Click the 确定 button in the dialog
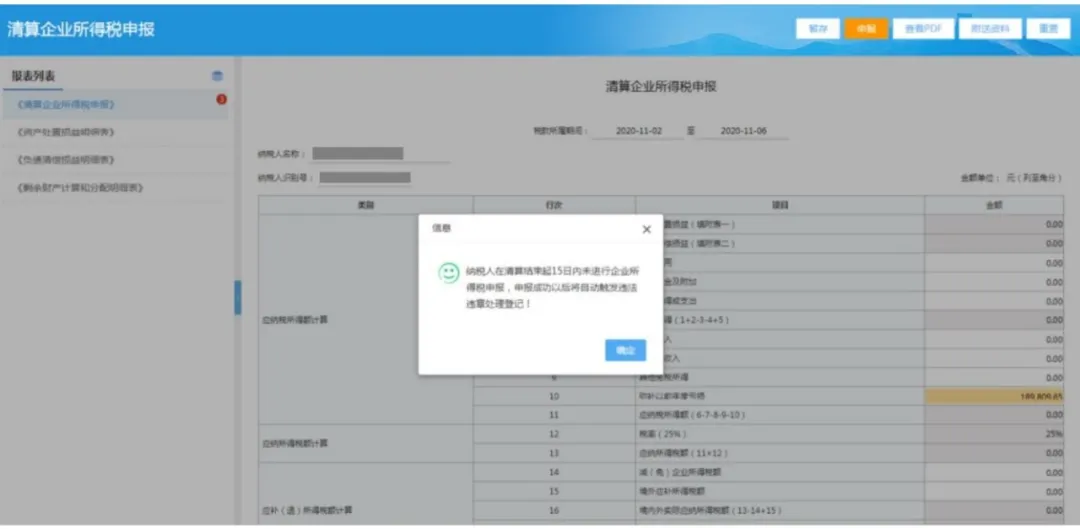Screen dimensions: 1080x529 625,350
